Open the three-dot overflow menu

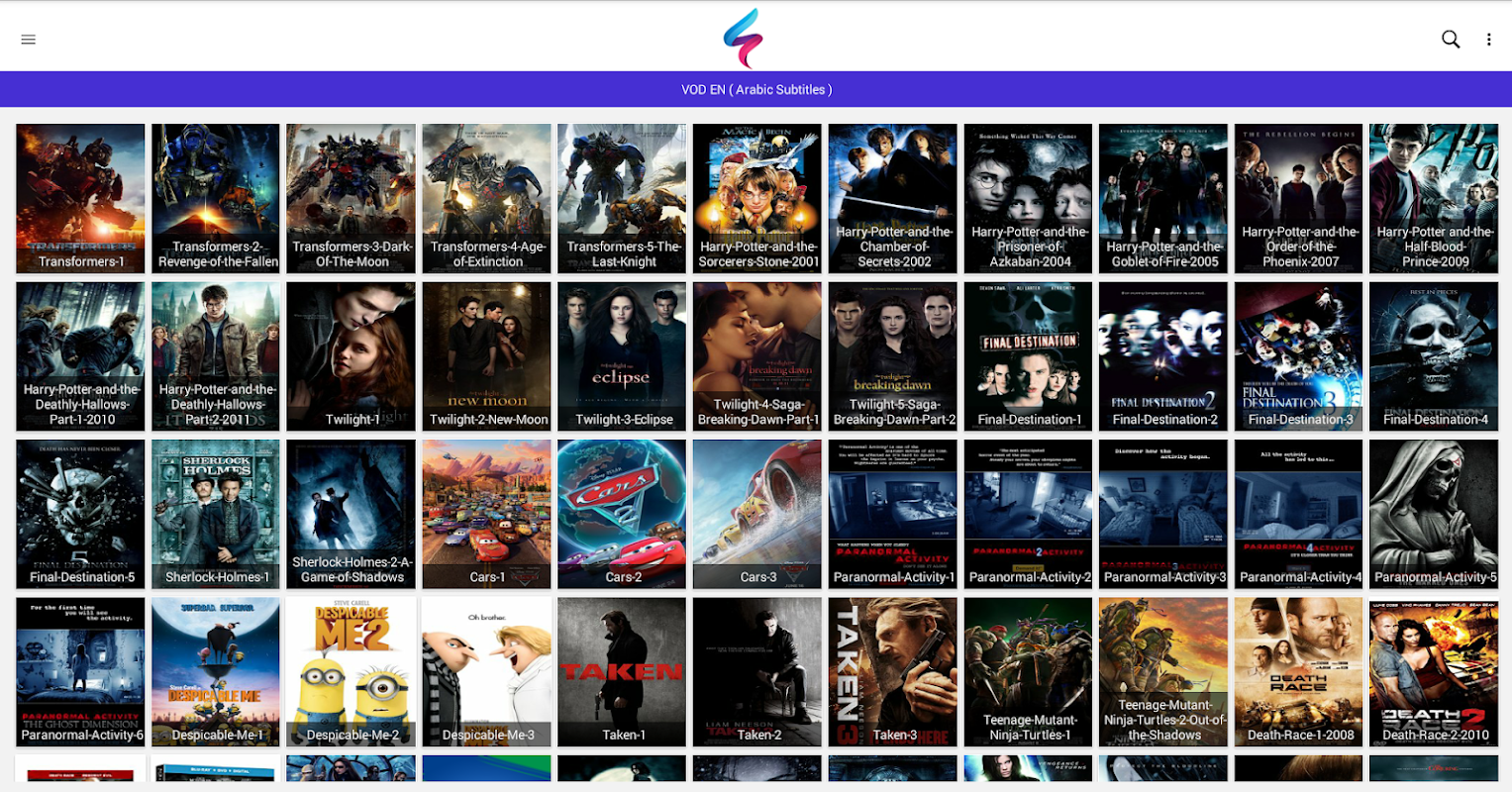(1488, 40)
